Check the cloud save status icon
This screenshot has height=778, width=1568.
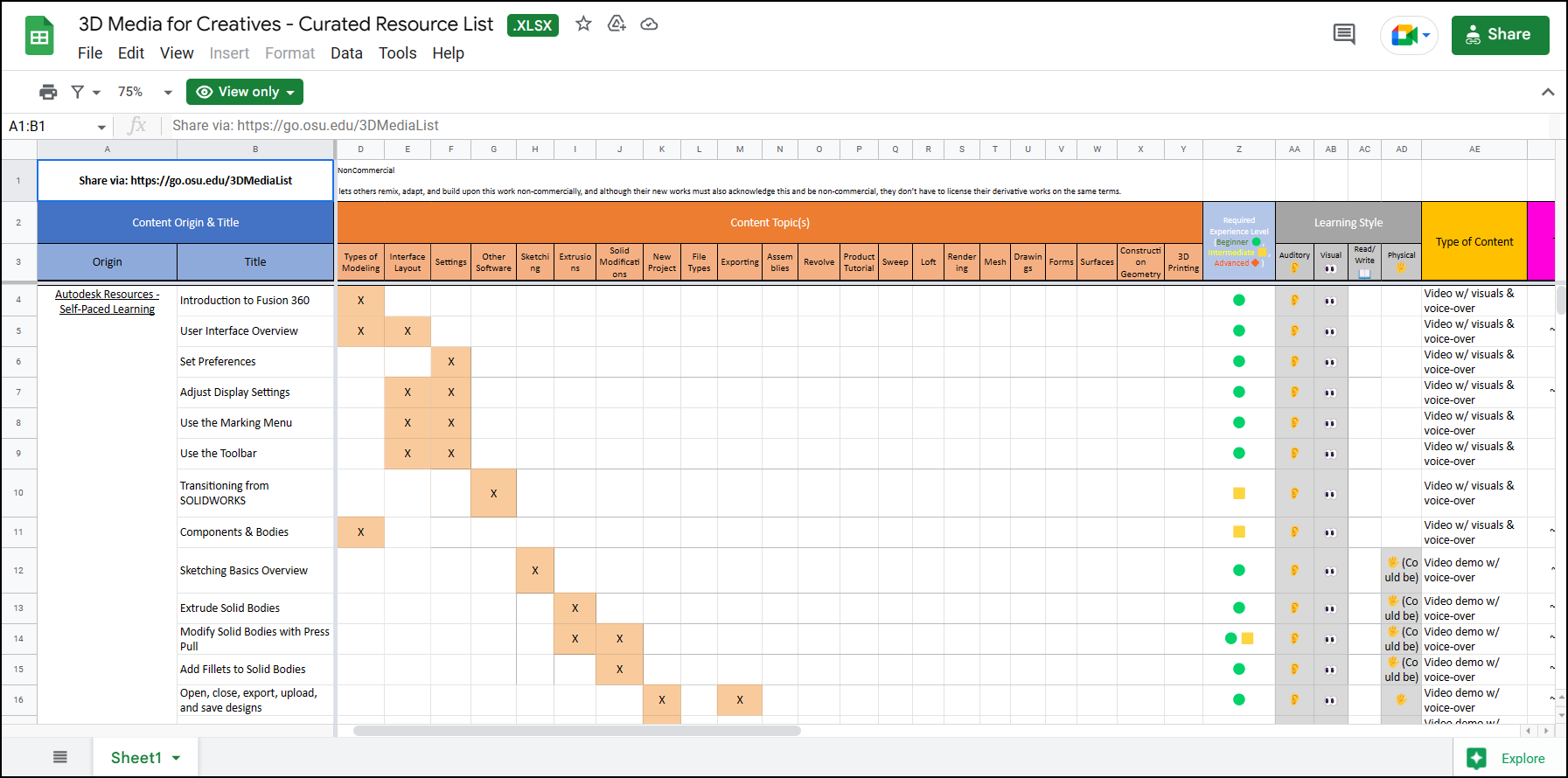click(649, 24)
